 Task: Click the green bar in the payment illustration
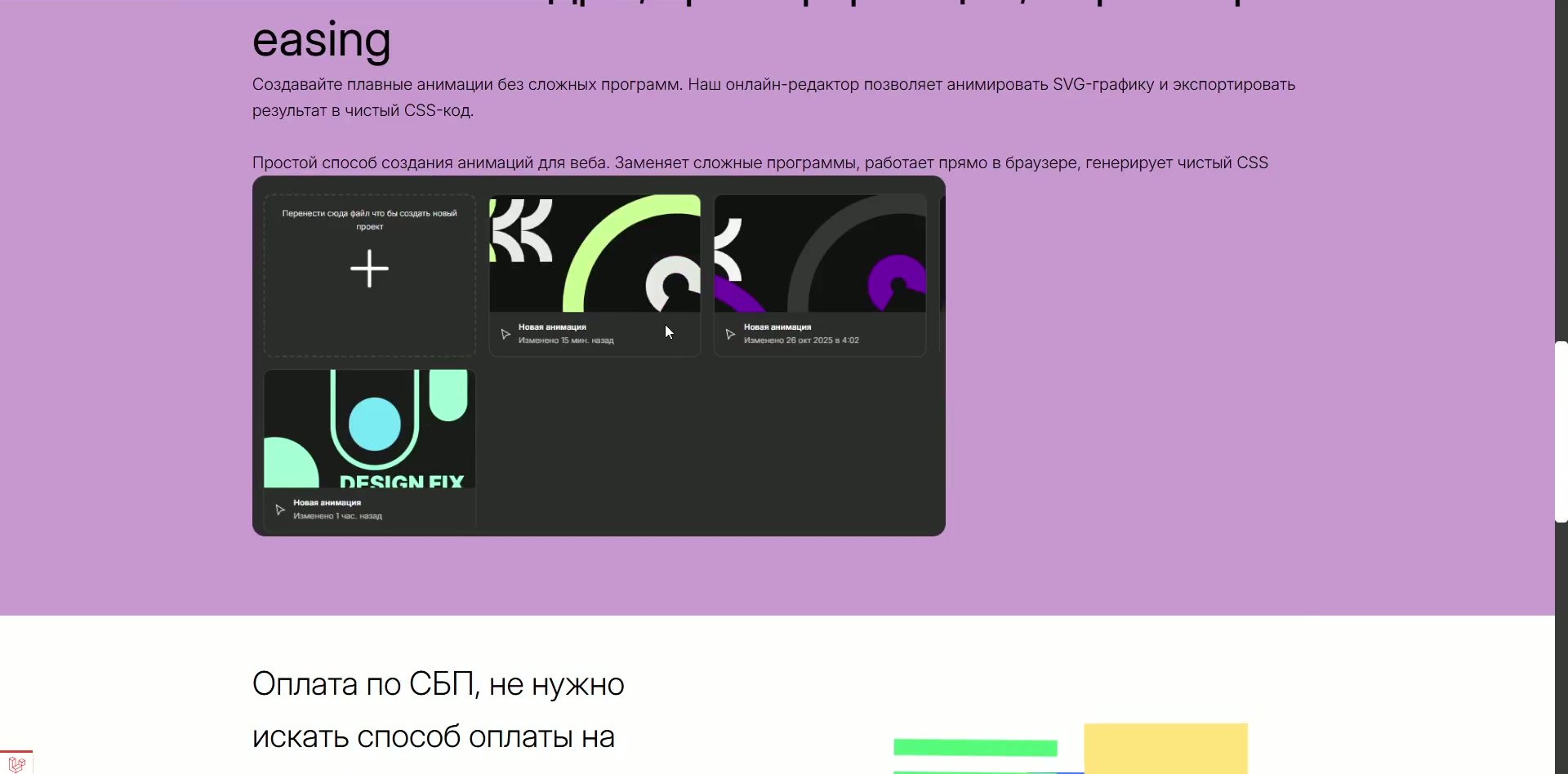click(x=975, y=748)
